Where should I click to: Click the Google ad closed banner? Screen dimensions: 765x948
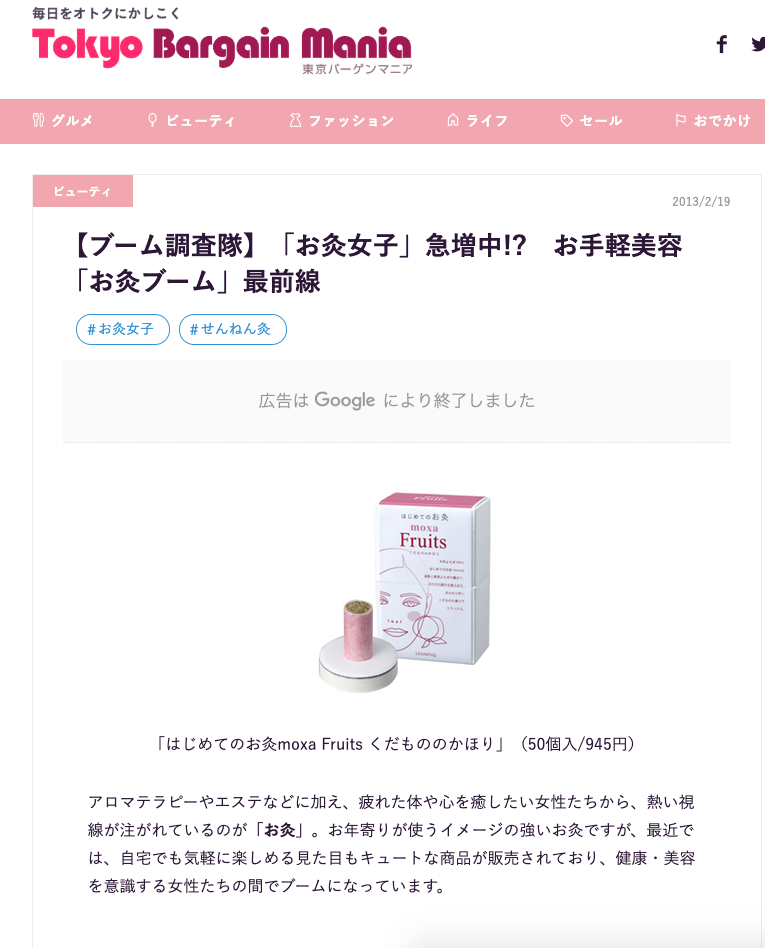[397, 401]
